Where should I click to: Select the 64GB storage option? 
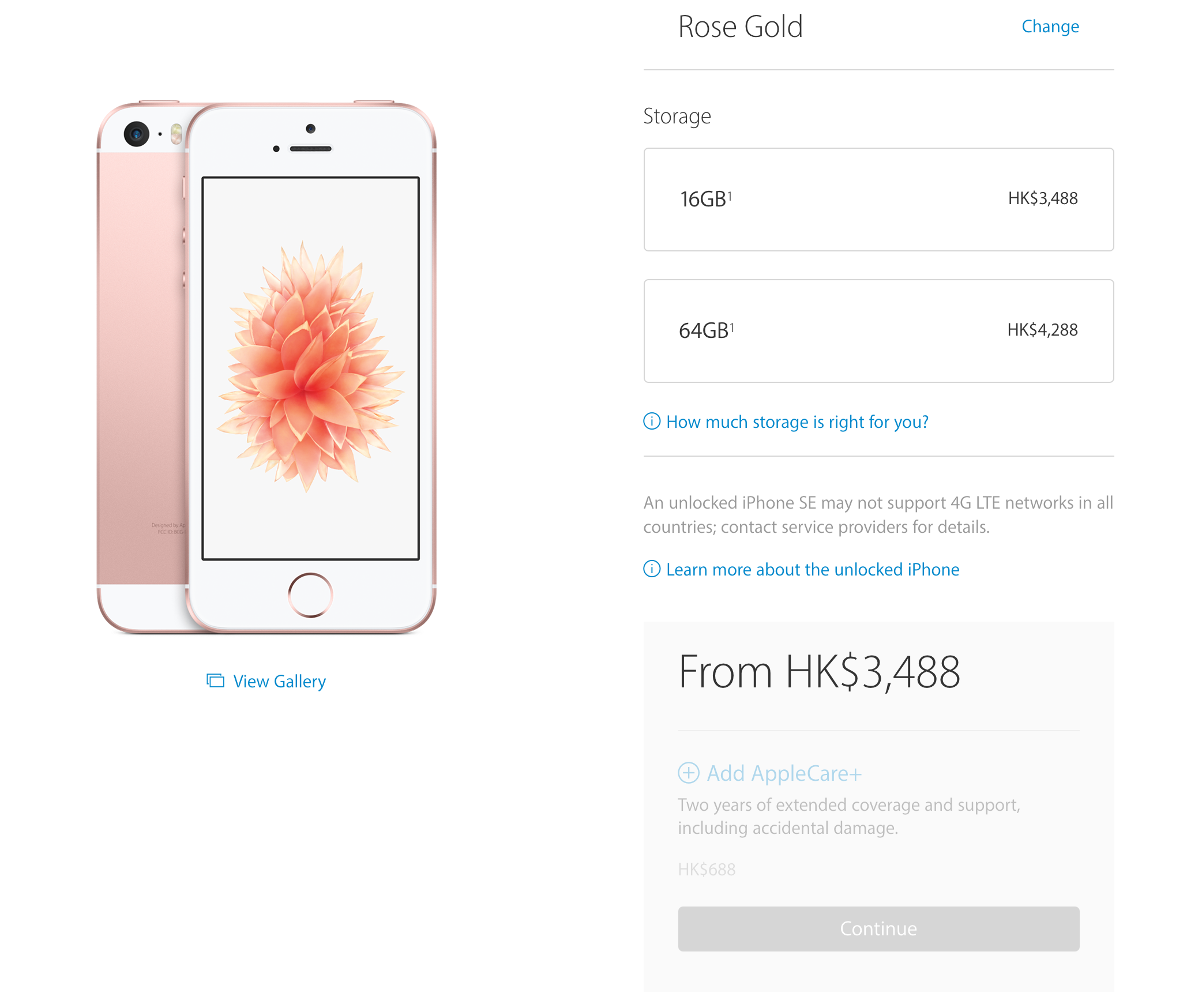click(878, 331)
